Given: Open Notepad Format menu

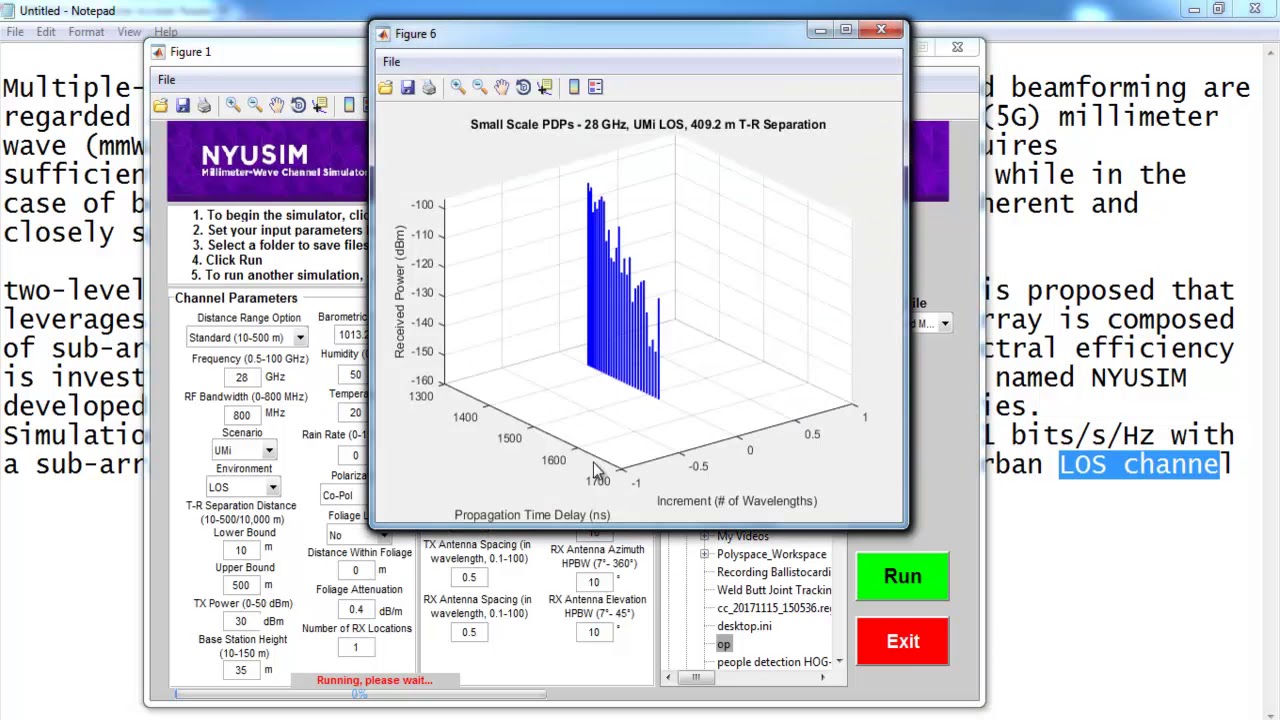Looking at the screenshot, I should 86,32.
